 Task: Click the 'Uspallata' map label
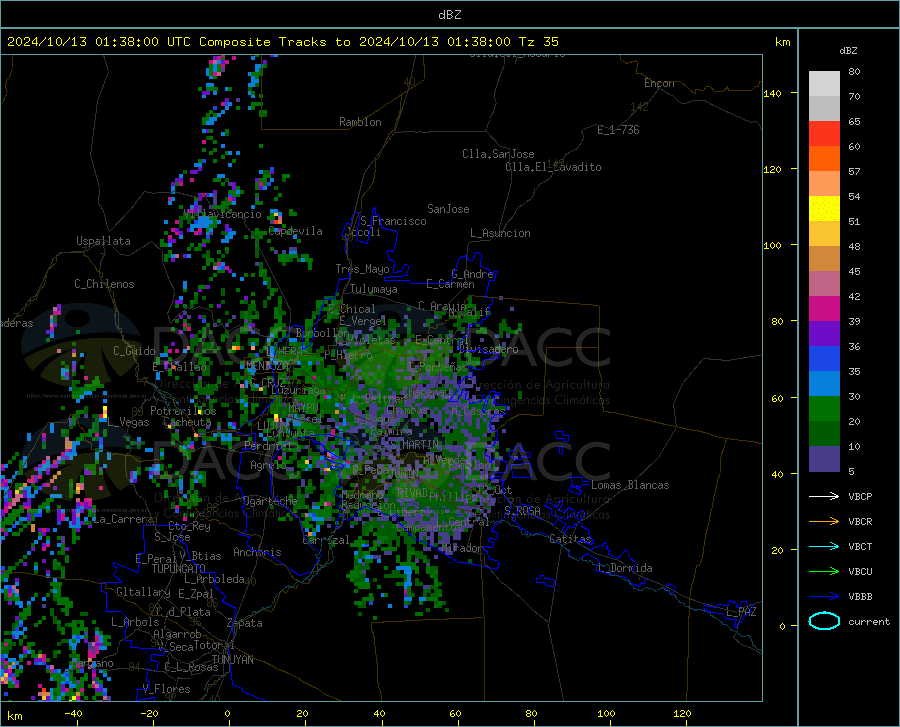pyautogui.click(x=103, y=241)
